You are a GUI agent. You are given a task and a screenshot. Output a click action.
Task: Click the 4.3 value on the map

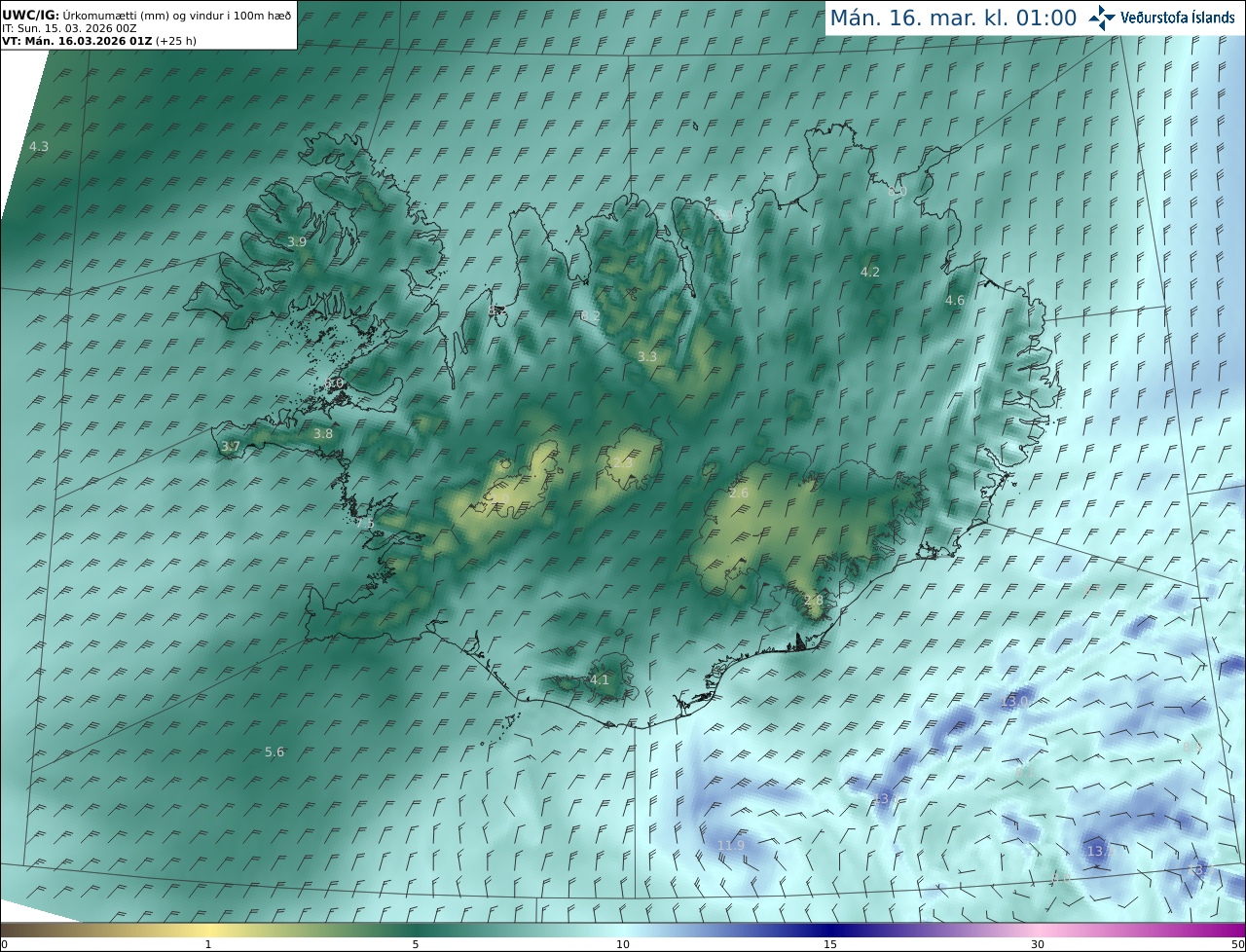coord(39,147)
